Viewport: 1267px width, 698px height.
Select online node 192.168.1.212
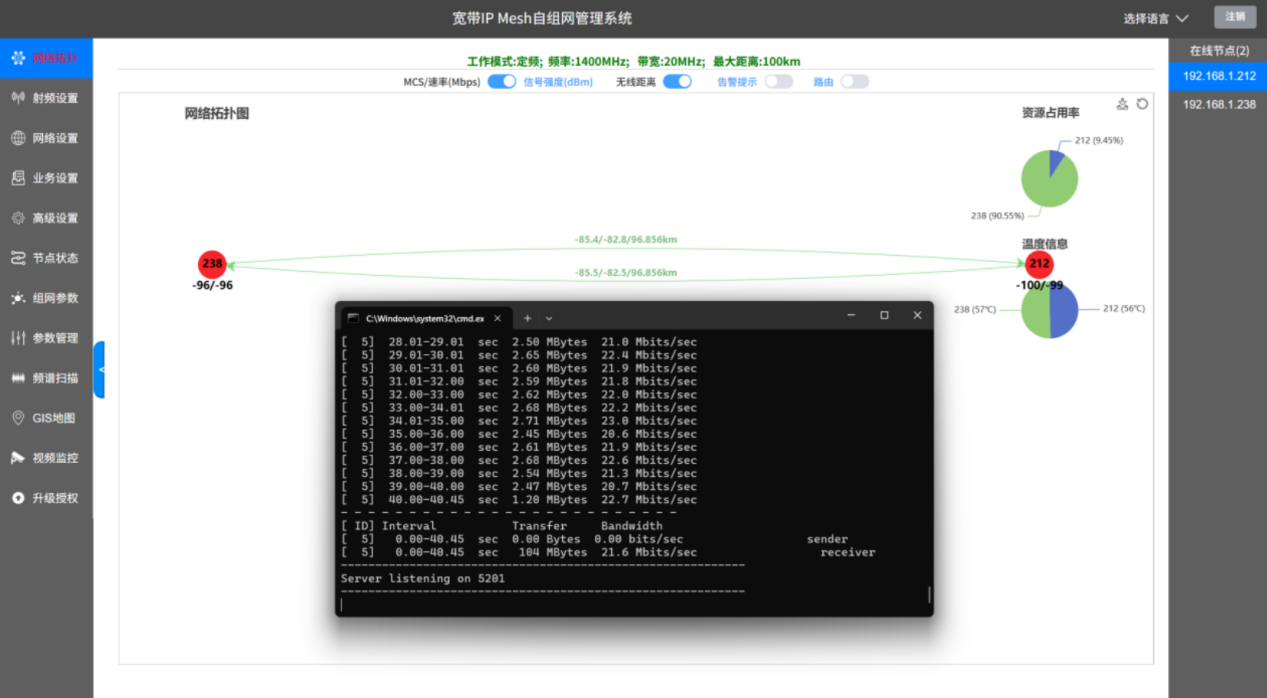click(1218, 76)
